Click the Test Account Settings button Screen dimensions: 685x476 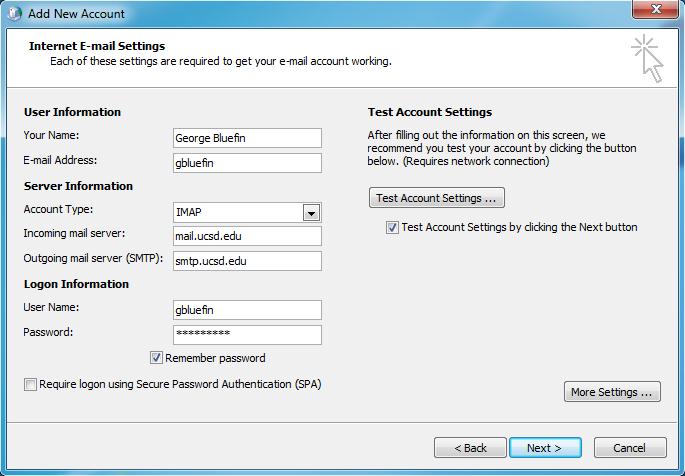click(x=436, y=198)
